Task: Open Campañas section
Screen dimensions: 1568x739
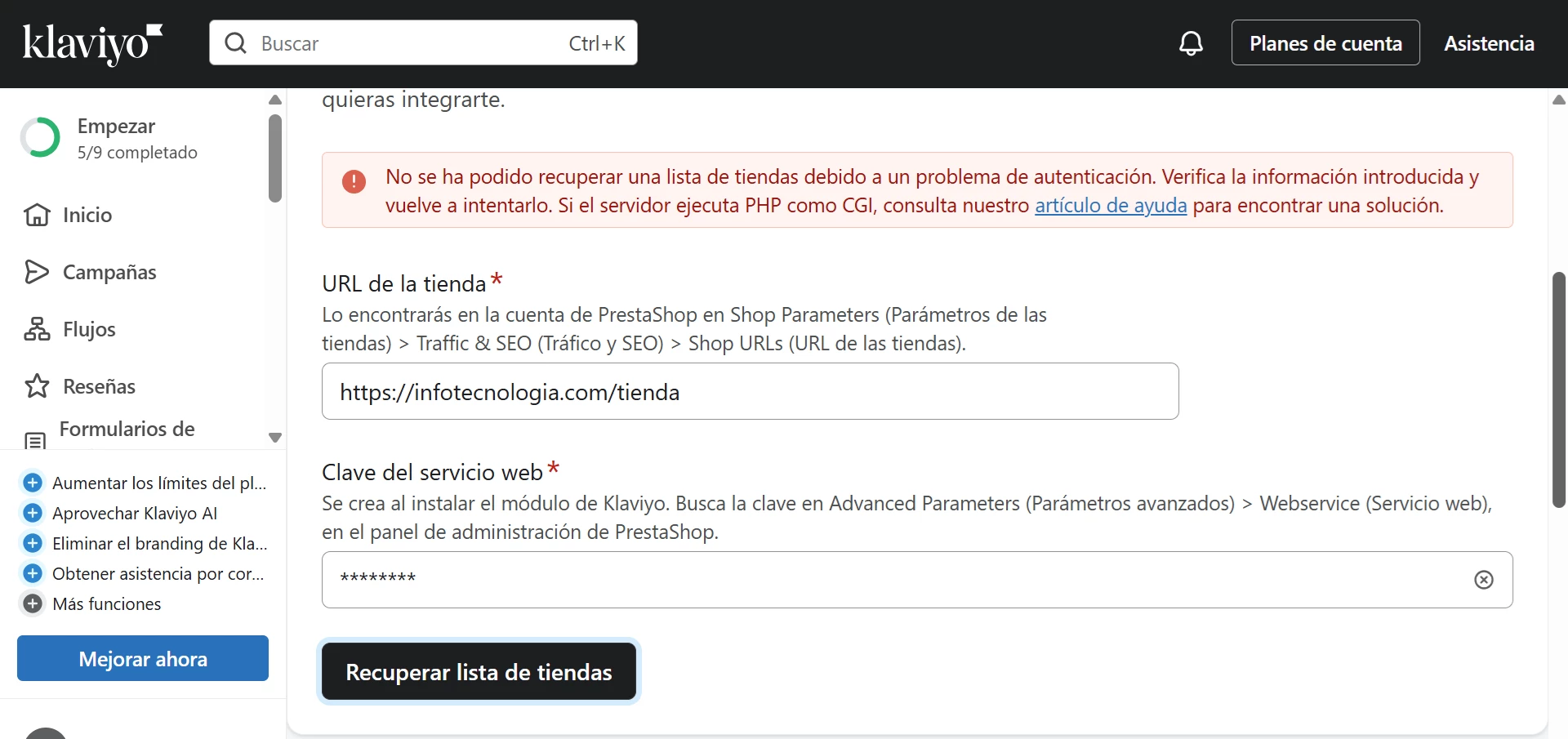Action: (x=109, y=272)
